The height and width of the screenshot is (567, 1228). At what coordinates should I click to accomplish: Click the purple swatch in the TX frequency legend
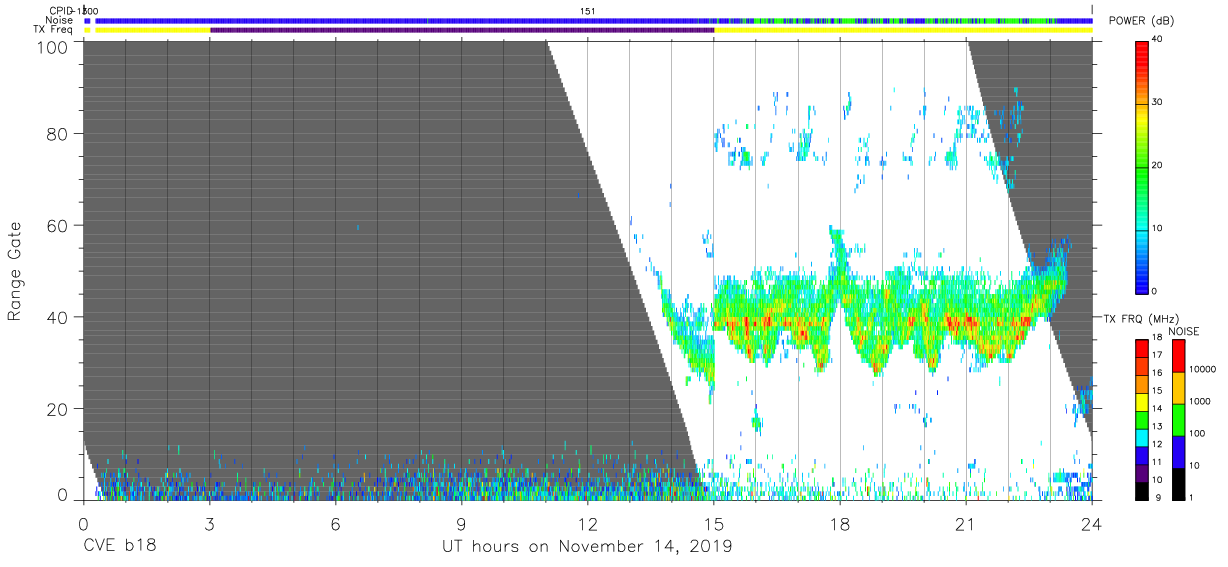click(x=1141, y=473)
